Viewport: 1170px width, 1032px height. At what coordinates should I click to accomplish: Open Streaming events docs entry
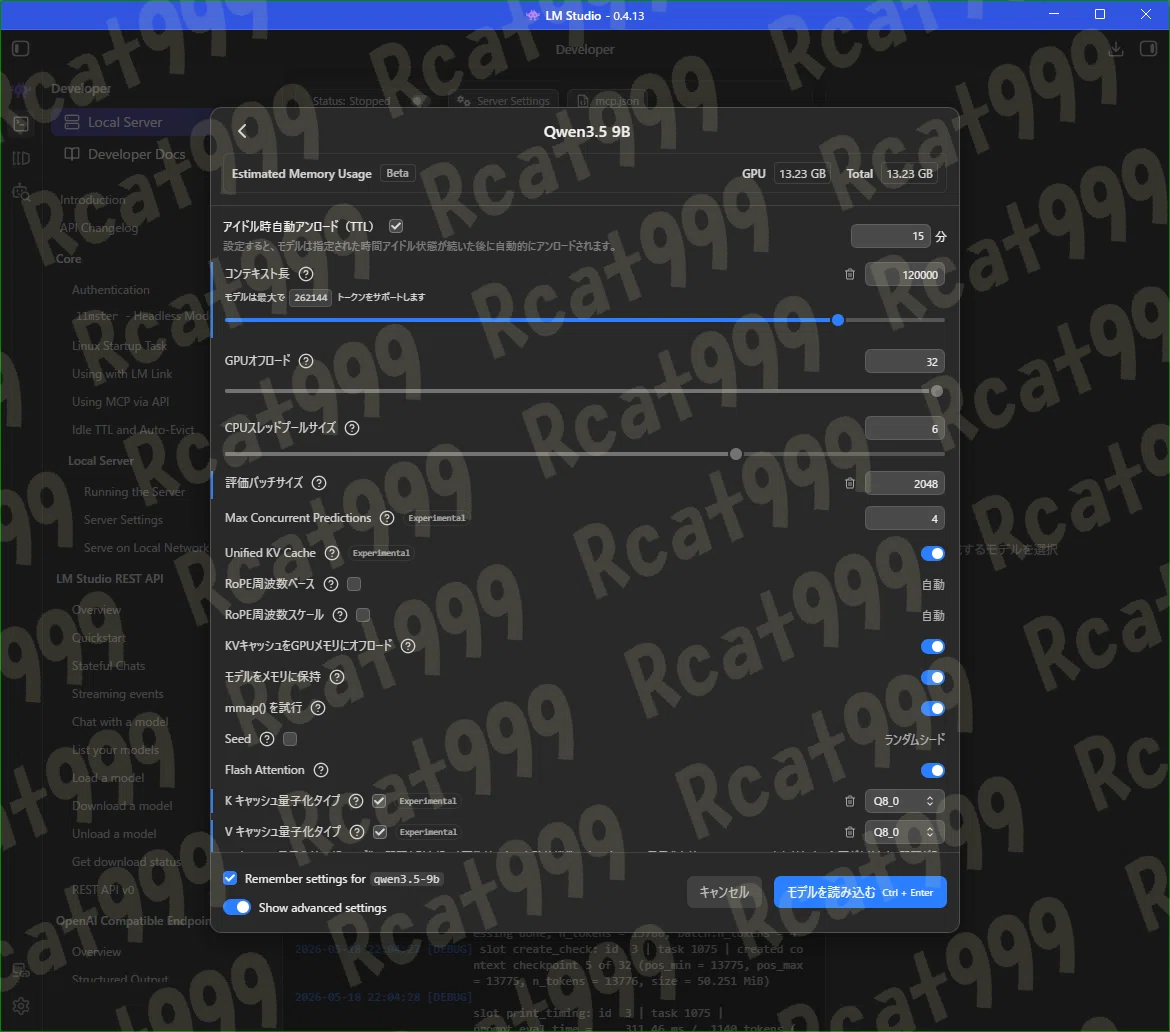(x=117, y=694)
